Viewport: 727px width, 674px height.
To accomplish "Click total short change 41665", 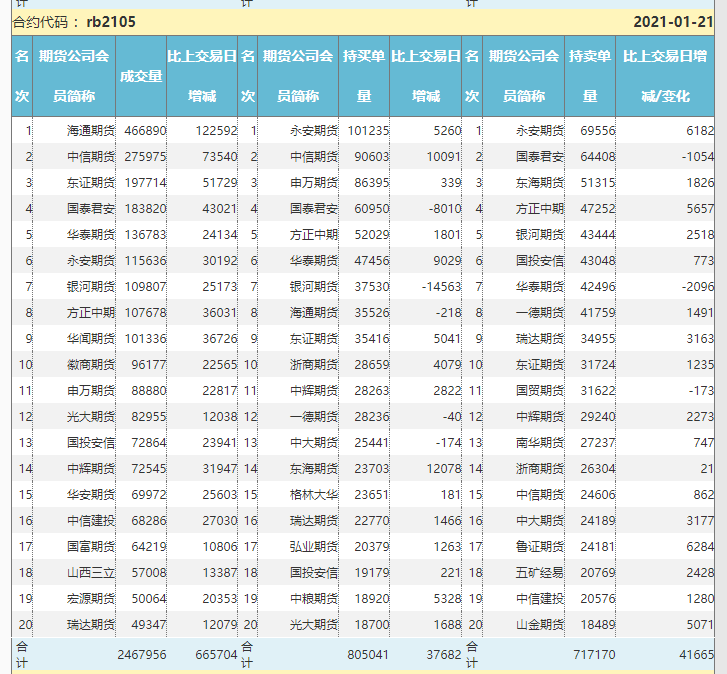I will (x=696, y=655).
